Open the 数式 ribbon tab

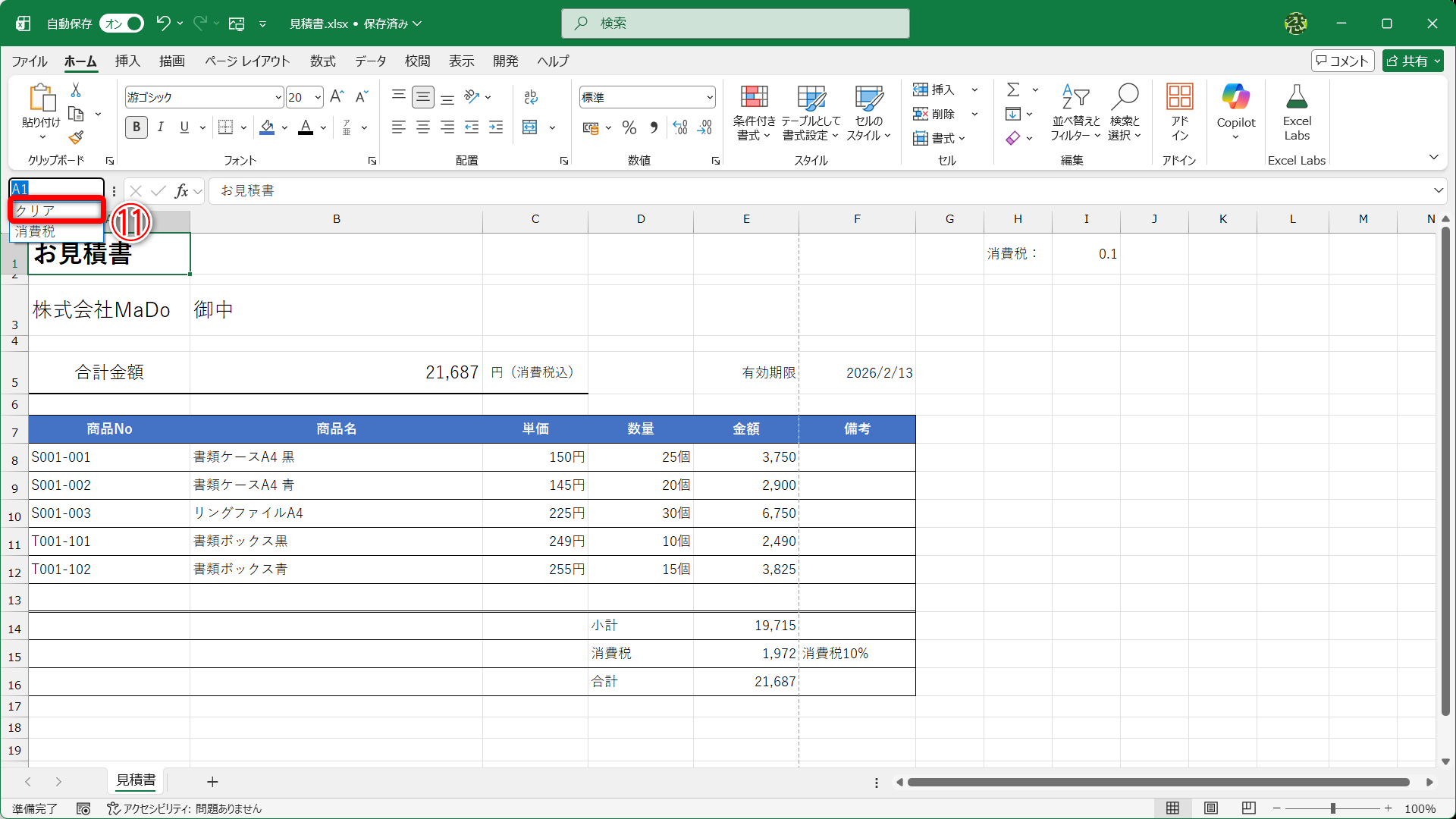coord(322,61)
